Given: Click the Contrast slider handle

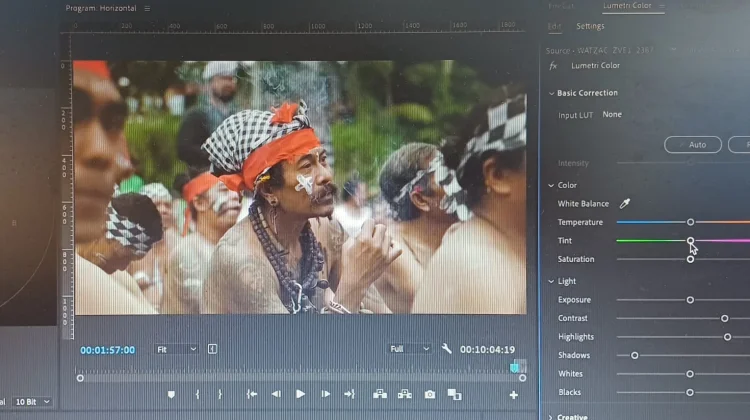Looking at the screenshot, I should pos(725,318).
